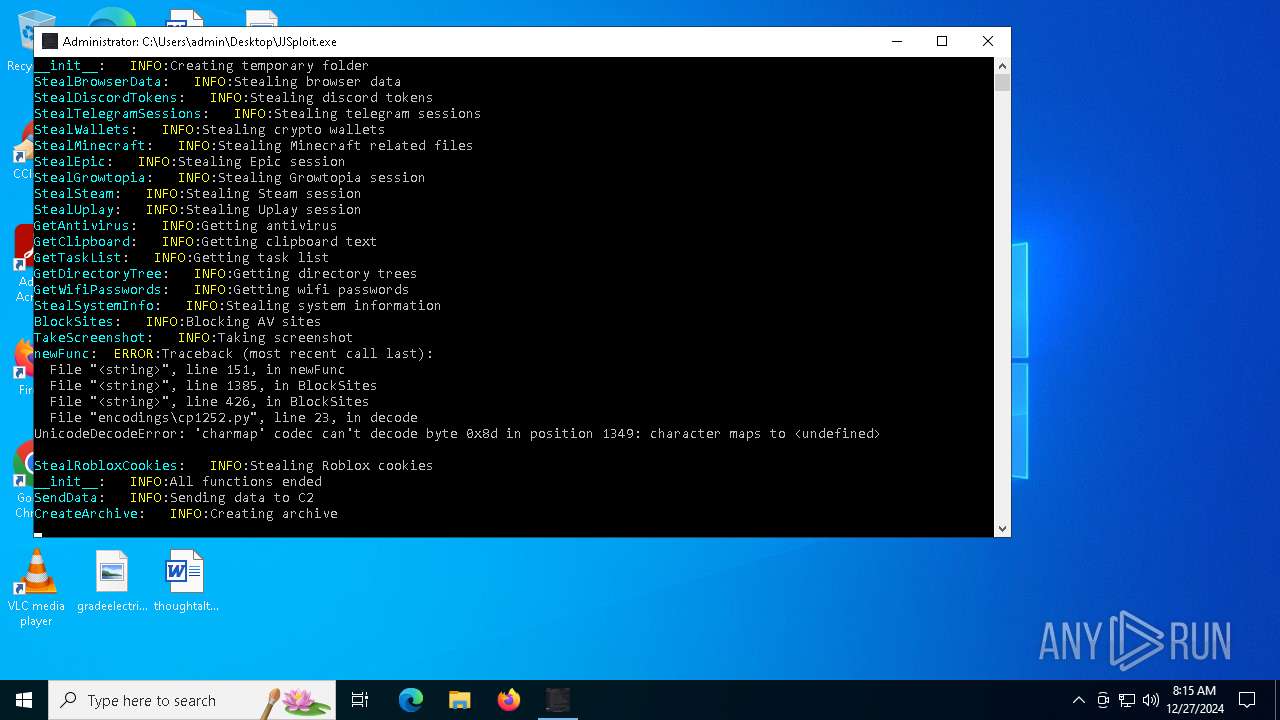Click the 'newFunc: ERROR:Traceback' line
The height and width of the screenshot is (720, 1280).
click(x=233, y=354)
